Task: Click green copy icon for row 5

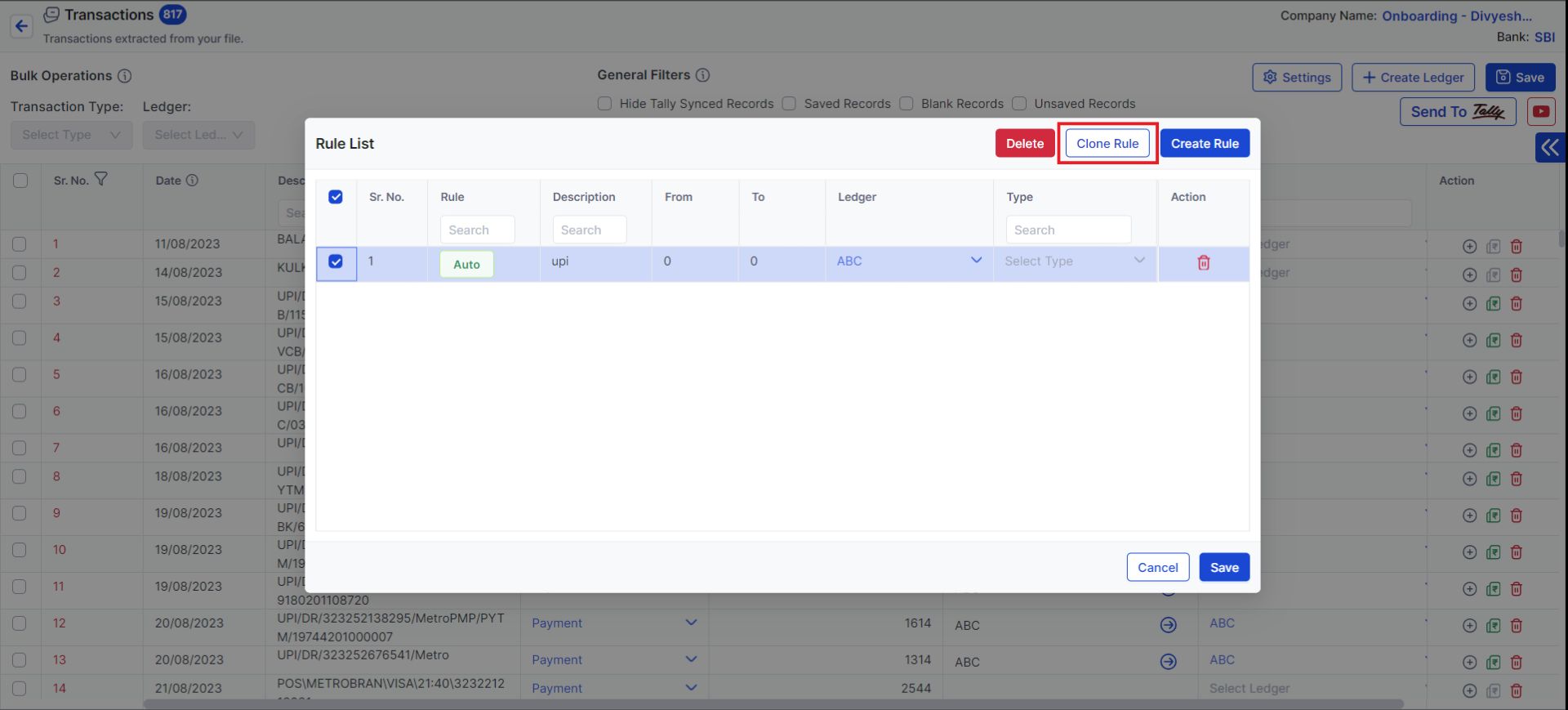Action: (x=1493, y=377)
